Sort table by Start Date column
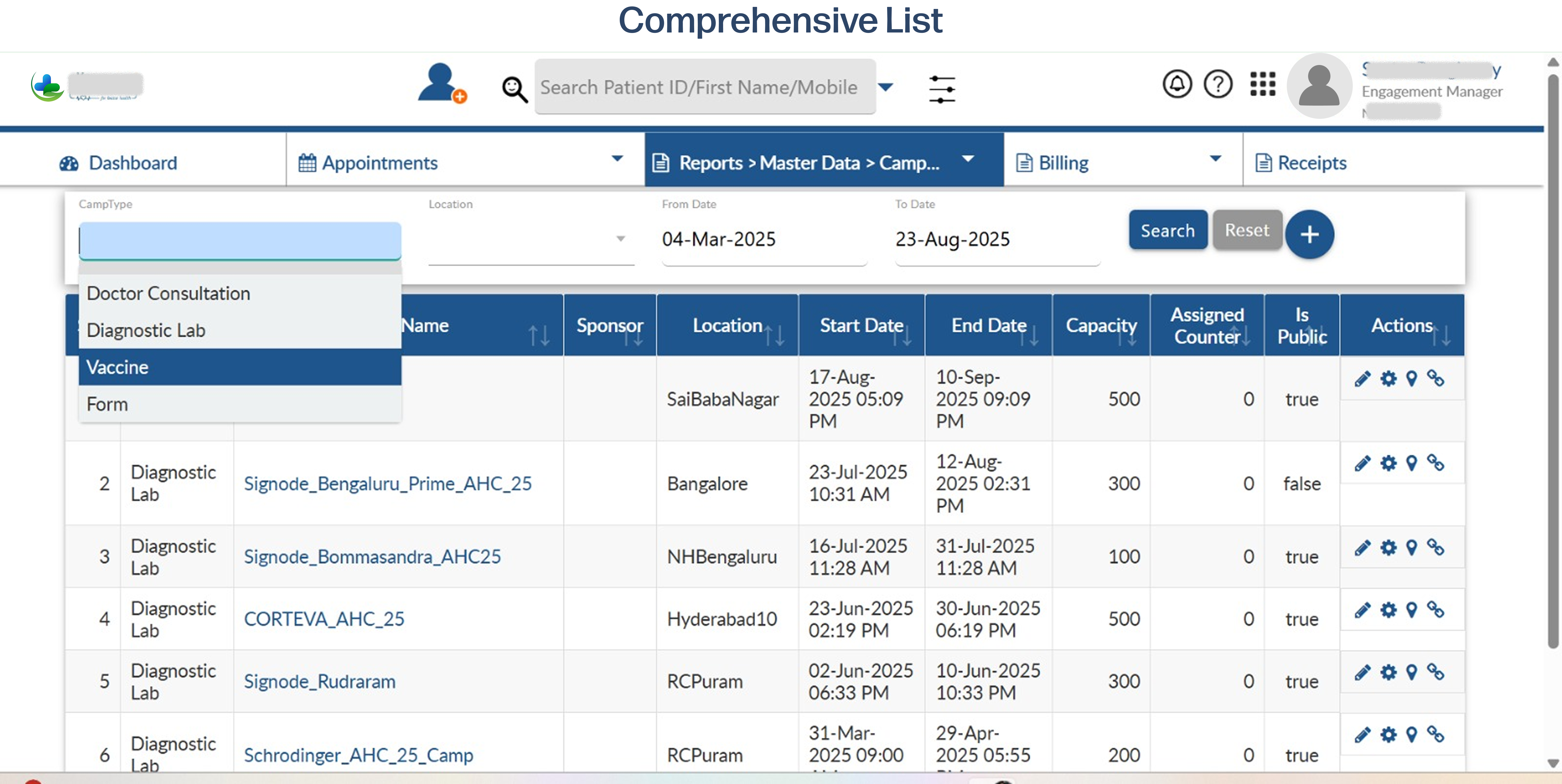Image resolution: width=1562 pixels, height=784 pixels. 862,325
